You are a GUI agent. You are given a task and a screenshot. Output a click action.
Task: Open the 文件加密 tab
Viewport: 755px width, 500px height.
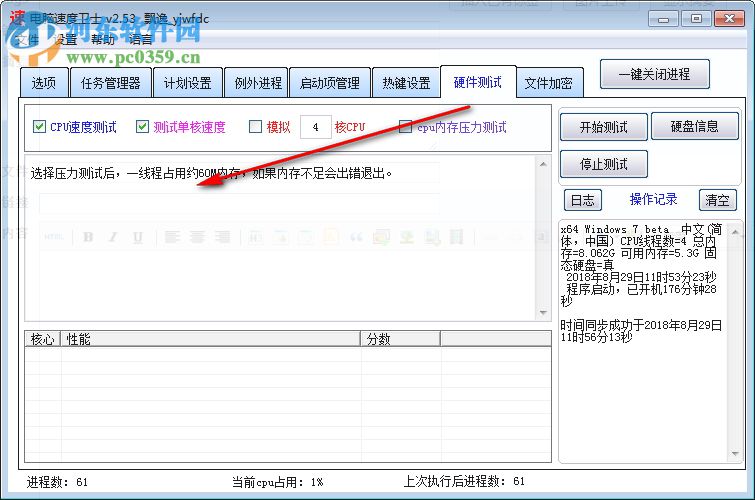coord(548,83)
